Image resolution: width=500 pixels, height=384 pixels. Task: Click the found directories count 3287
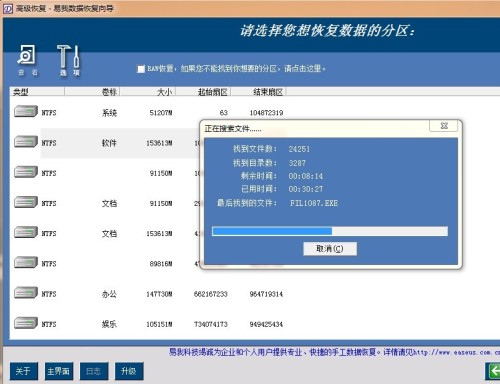click(297, 163)
